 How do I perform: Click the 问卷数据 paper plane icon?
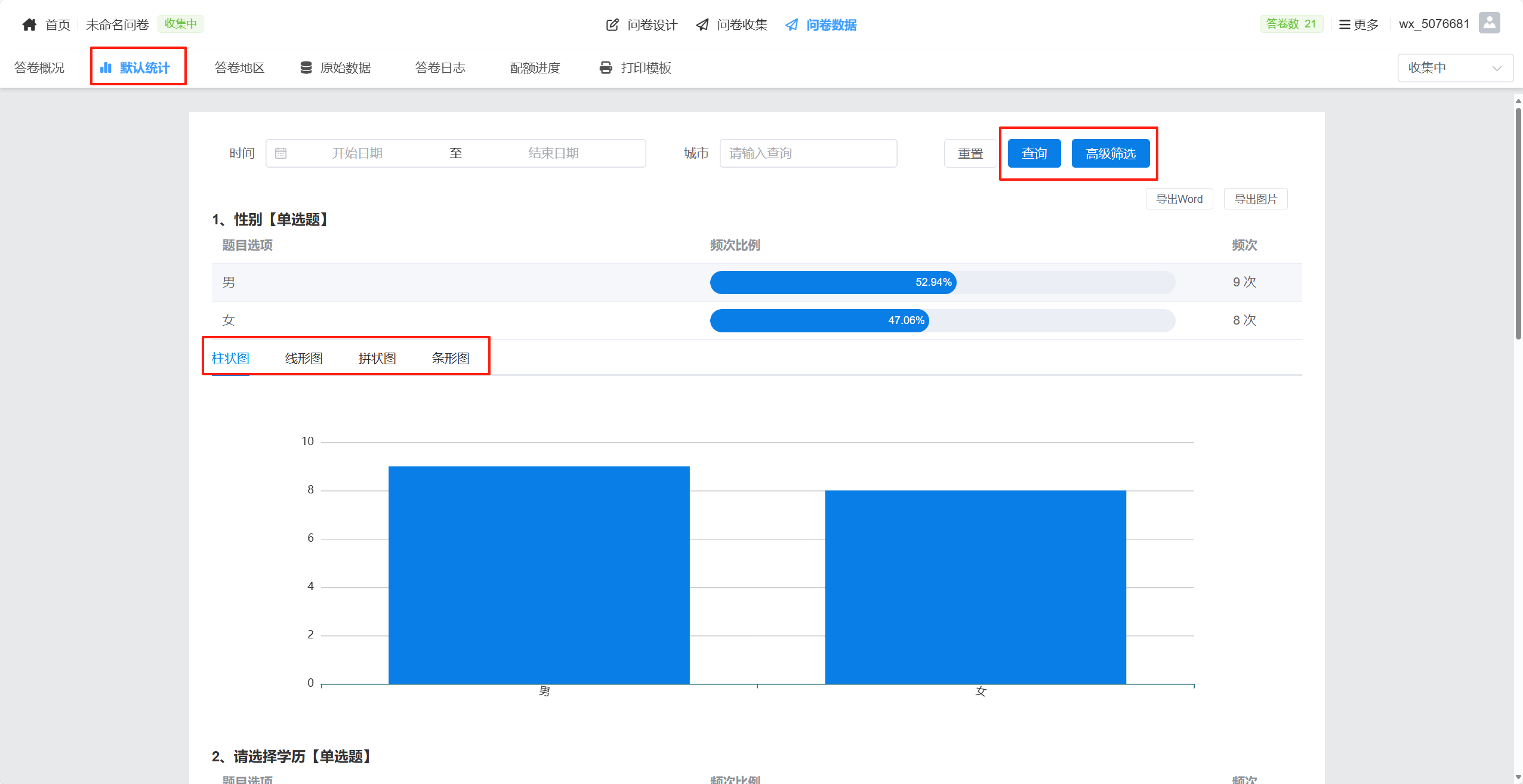pos(791,24)
